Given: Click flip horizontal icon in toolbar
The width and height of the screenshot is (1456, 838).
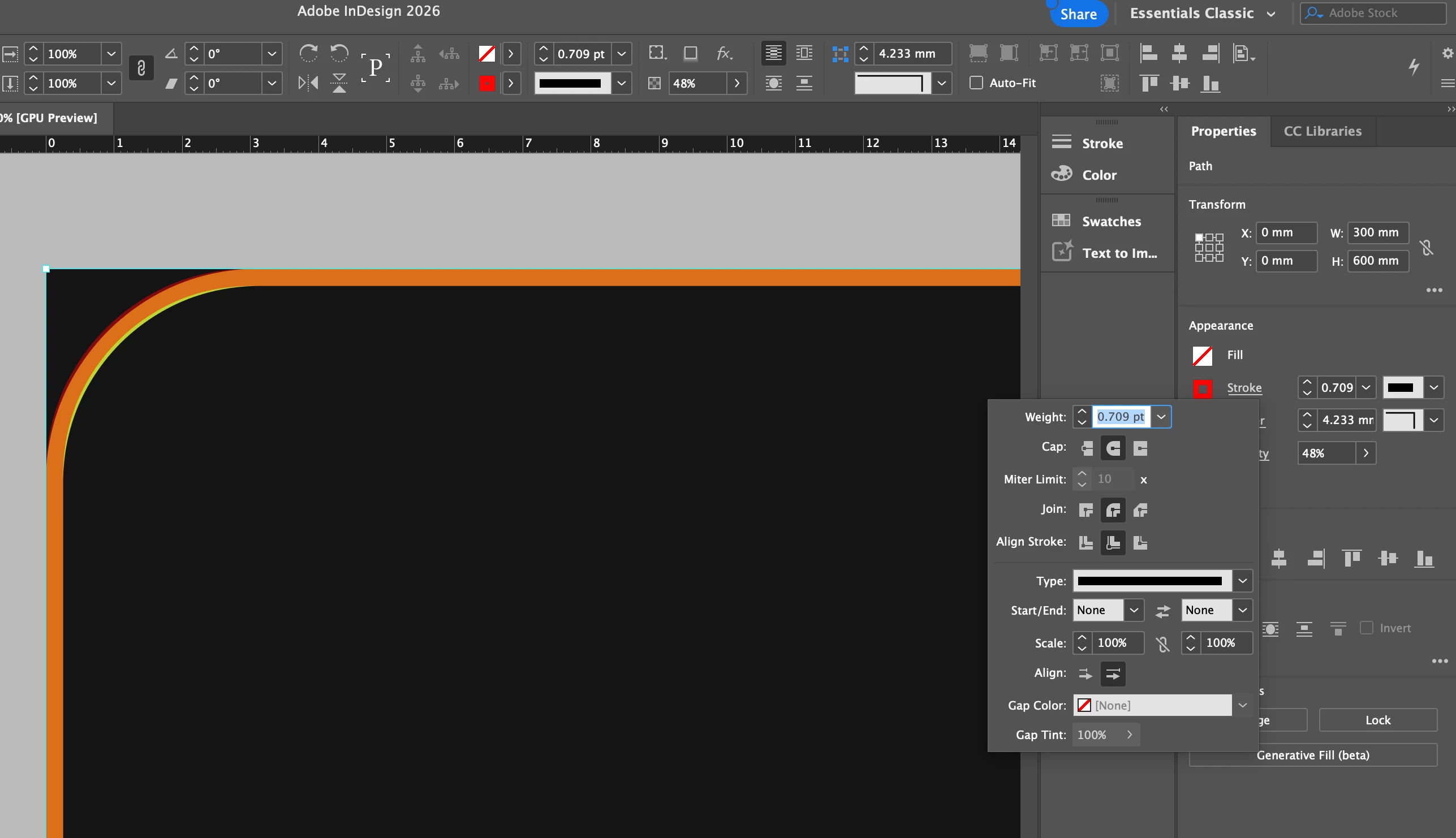Looking at the screenshot, I should point(308,84).
